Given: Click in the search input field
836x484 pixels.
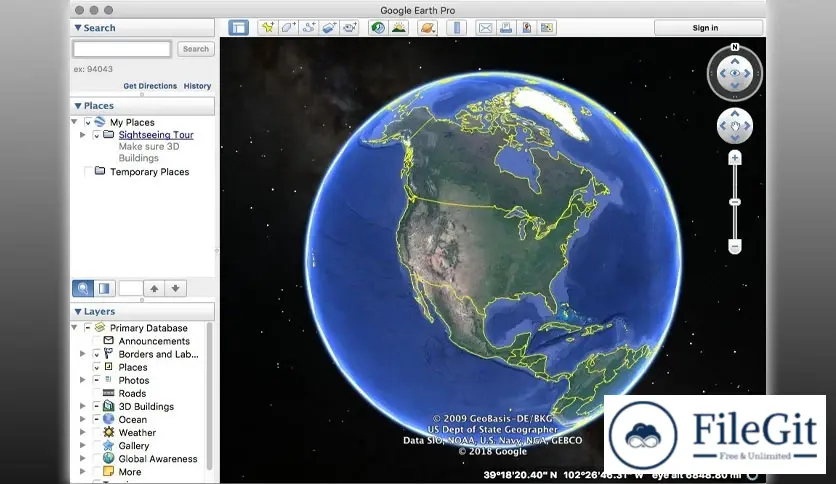Looking at the screenshot, I should click(122, 49).
